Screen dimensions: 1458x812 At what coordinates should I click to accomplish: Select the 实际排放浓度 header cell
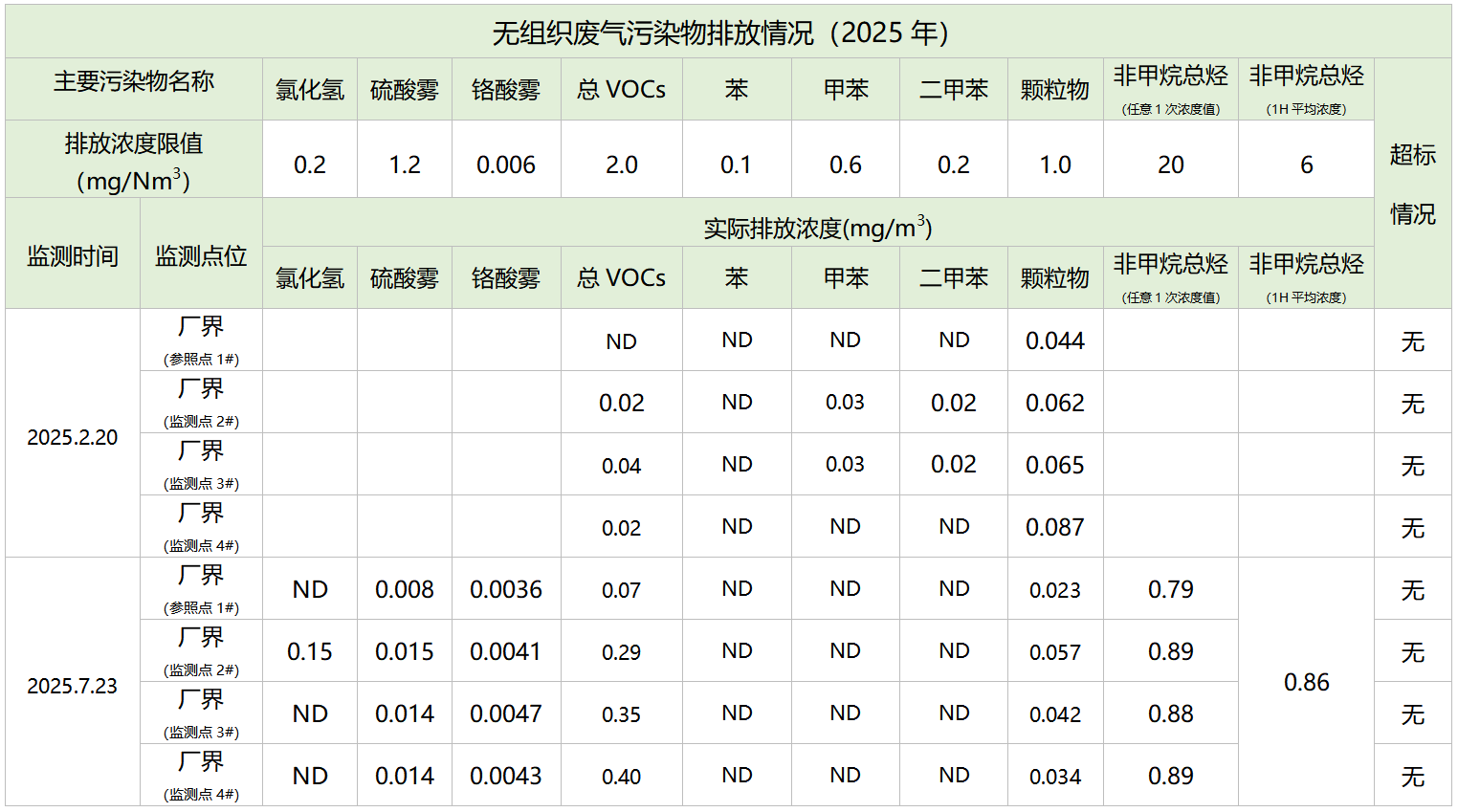pyautogui.click(x=817, y=228)
